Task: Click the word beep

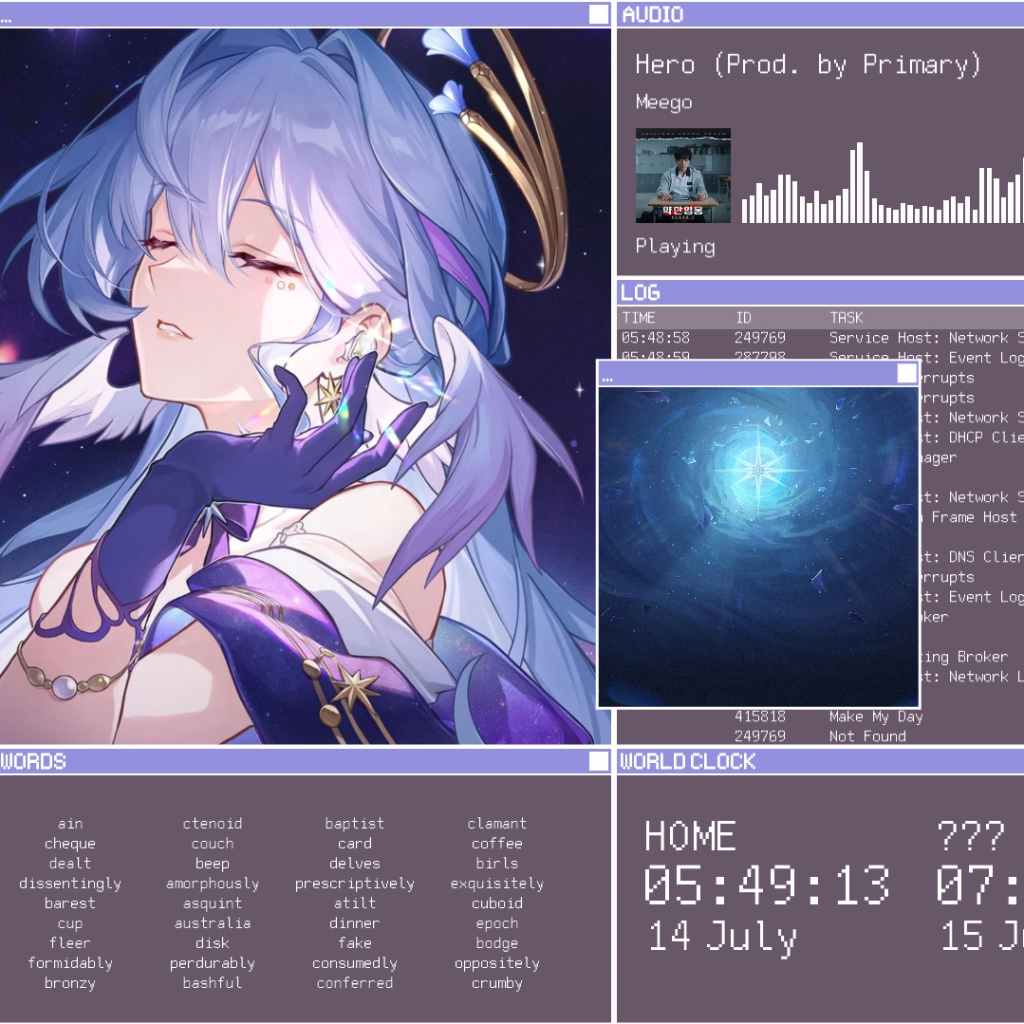Action: tap(212, 864)
